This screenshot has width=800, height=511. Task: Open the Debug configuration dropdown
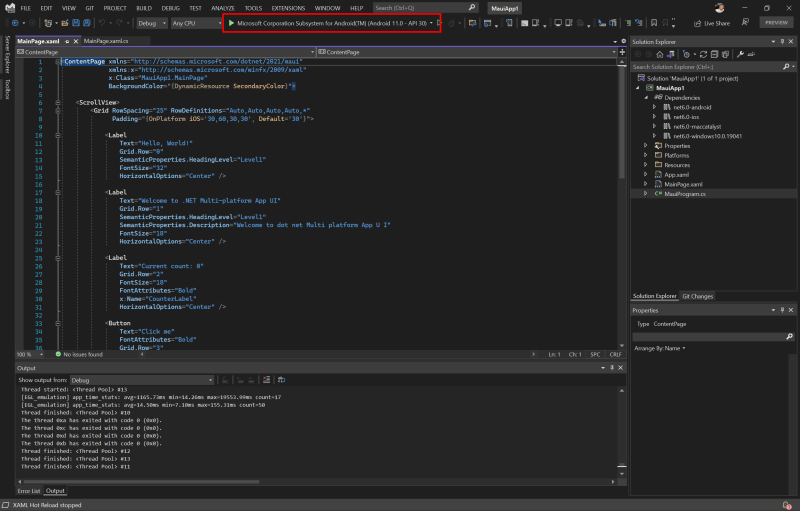152,23
